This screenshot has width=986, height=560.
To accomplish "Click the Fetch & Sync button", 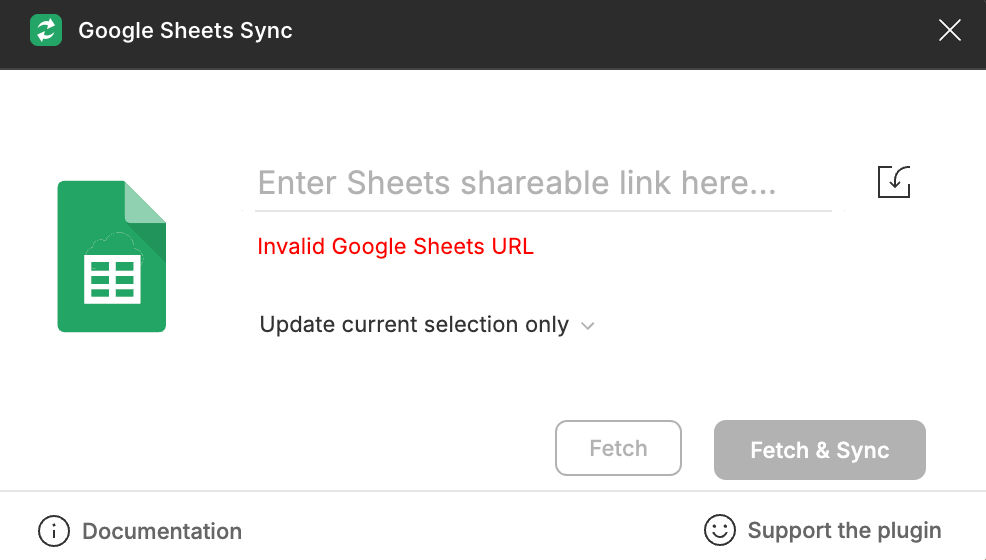I will pos(819,450).
